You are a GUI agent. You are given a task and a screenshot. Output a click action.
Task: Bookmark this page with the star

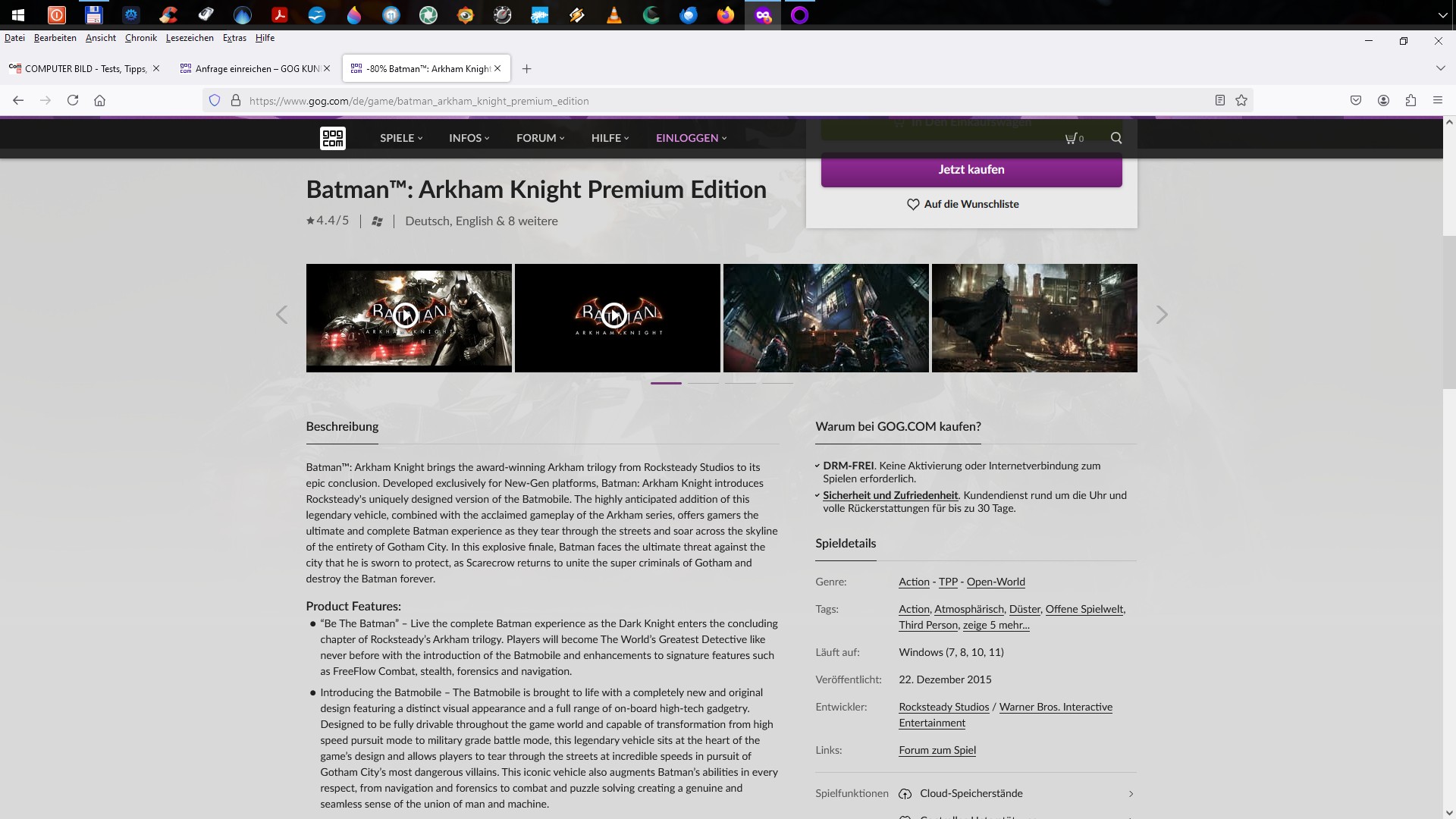click(1241, 100)
